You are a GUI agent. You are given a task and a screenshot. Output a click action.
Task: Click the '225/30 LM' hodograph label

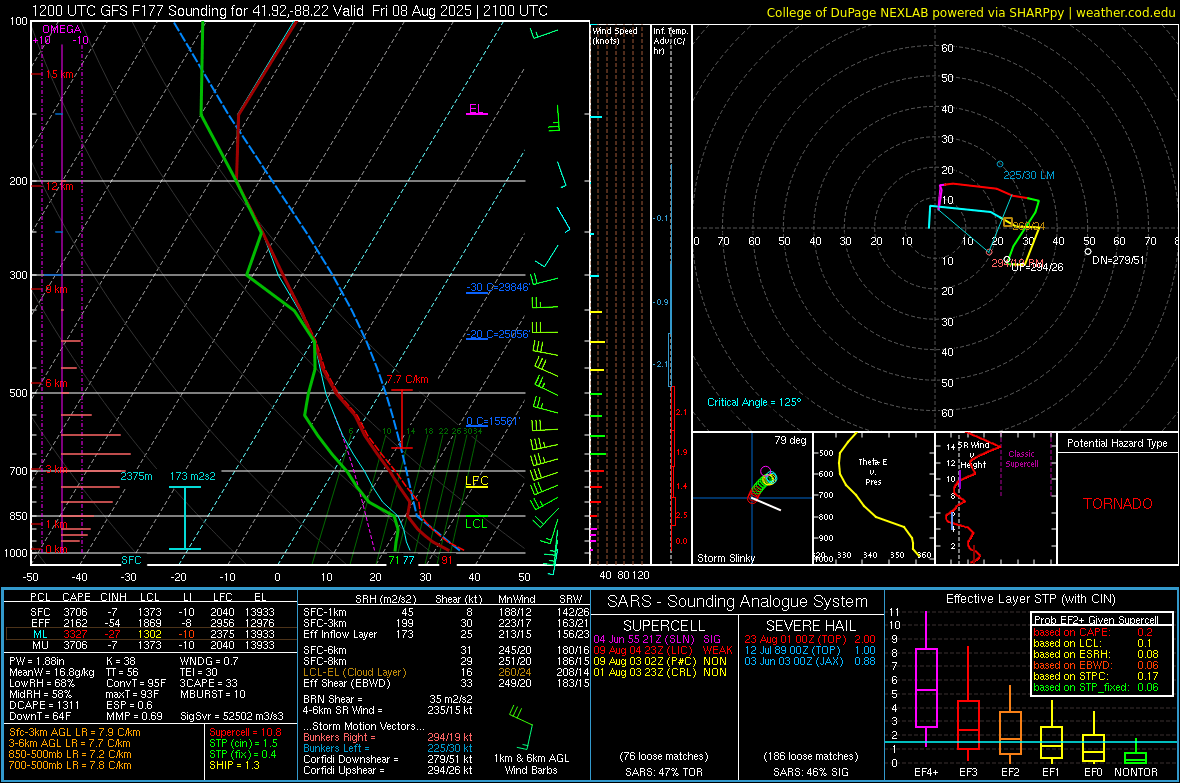[1029, 175]
